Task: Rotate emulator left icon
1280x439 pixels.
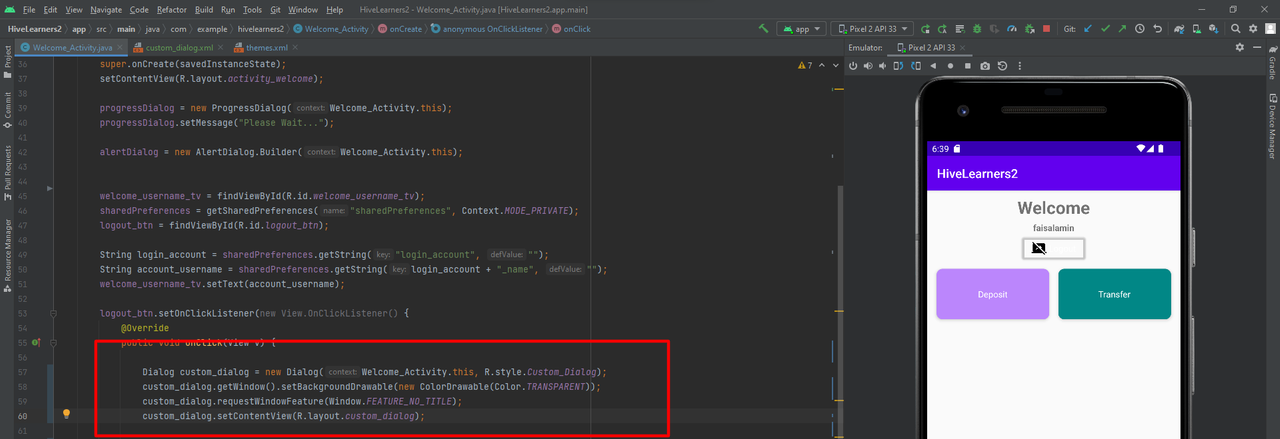Action: click(x=898, y=66)
